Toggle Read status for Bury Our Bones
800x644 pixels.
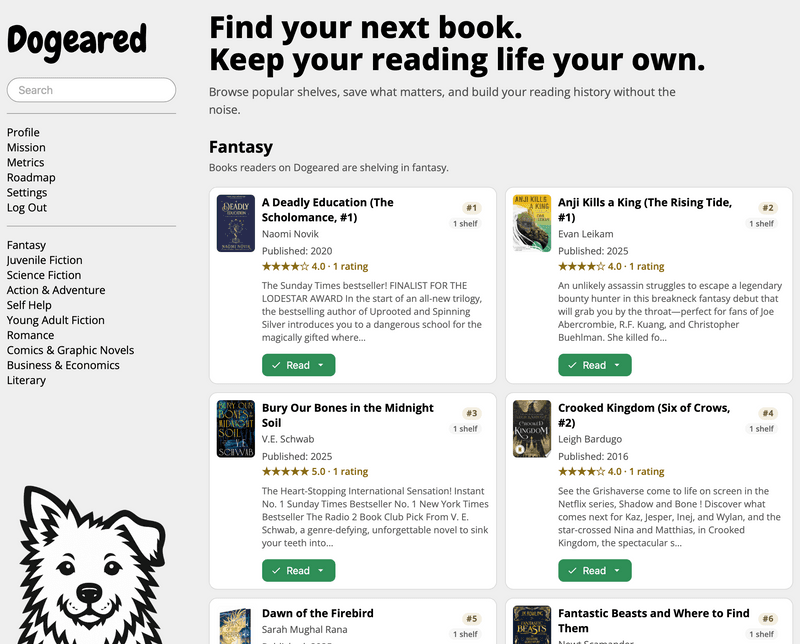(x=292, y=571)
